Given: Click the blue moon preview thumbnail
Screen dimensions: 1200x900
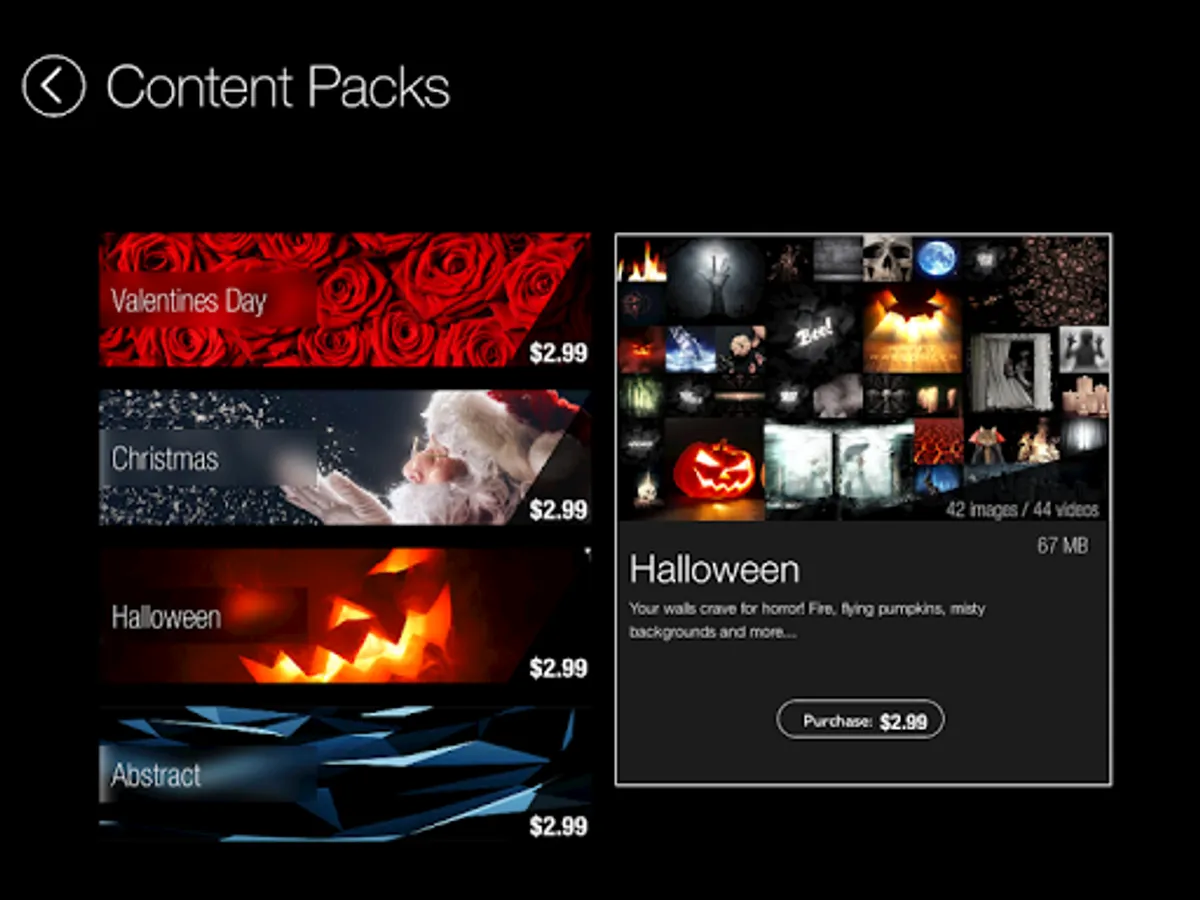Looking at the screenshot, I should click(937, 258).
